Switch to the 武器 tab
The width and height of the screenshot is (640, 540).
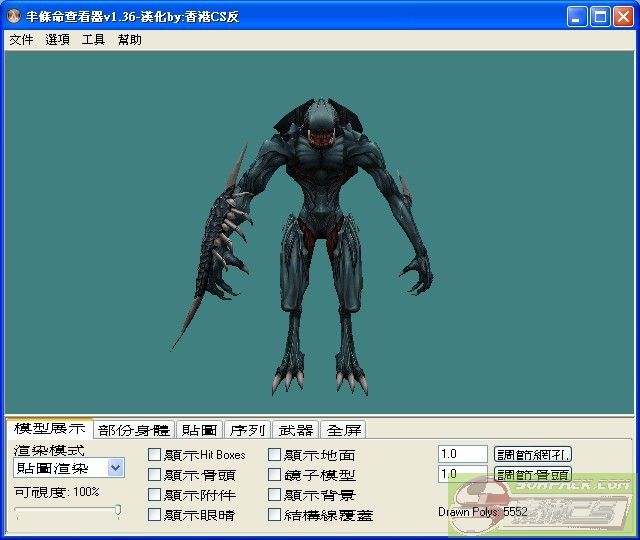(295, 430)
